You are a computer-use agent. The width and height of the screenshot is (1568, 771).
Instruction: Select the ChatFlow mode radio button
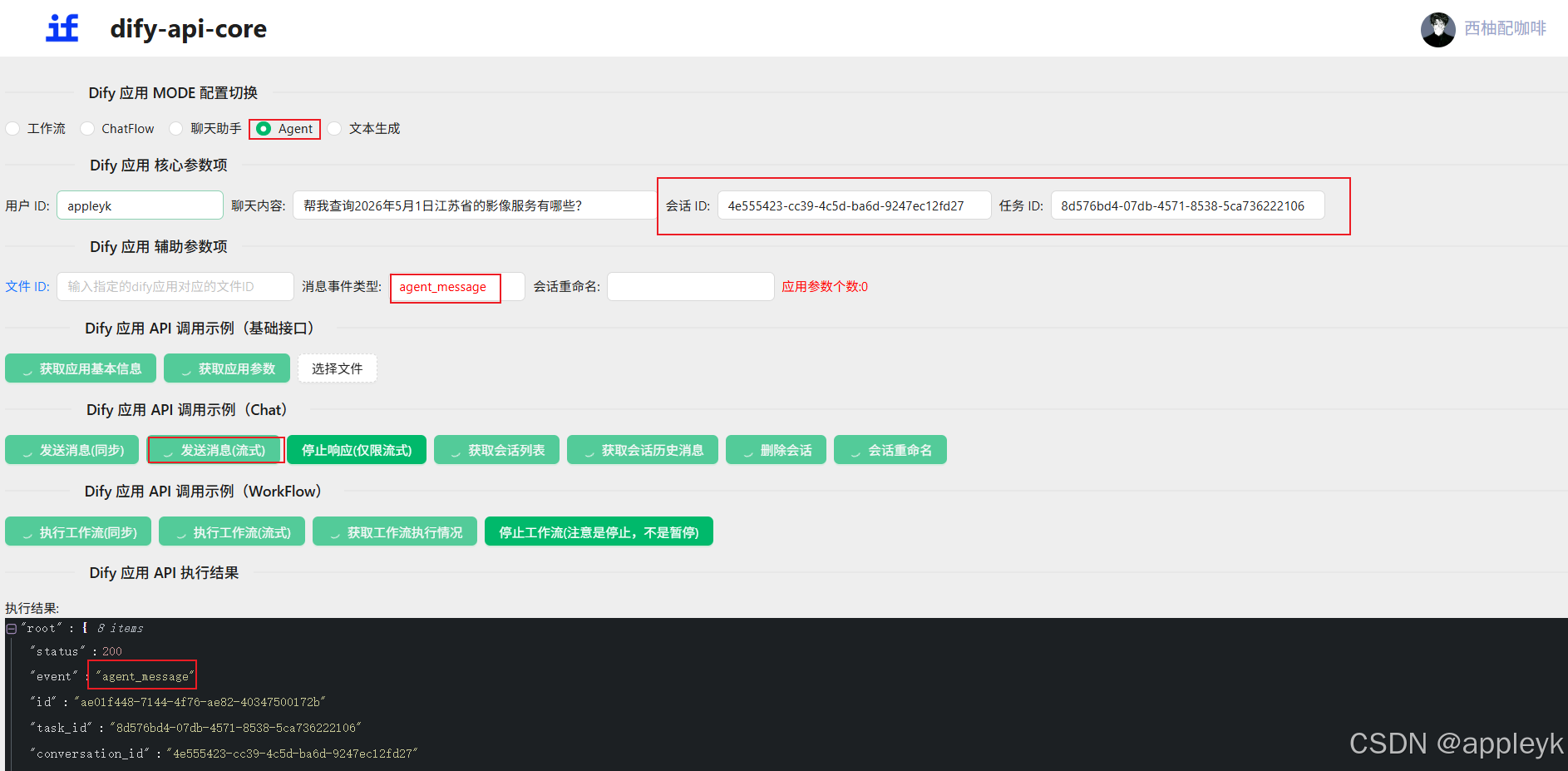click(x=87, y=128)
